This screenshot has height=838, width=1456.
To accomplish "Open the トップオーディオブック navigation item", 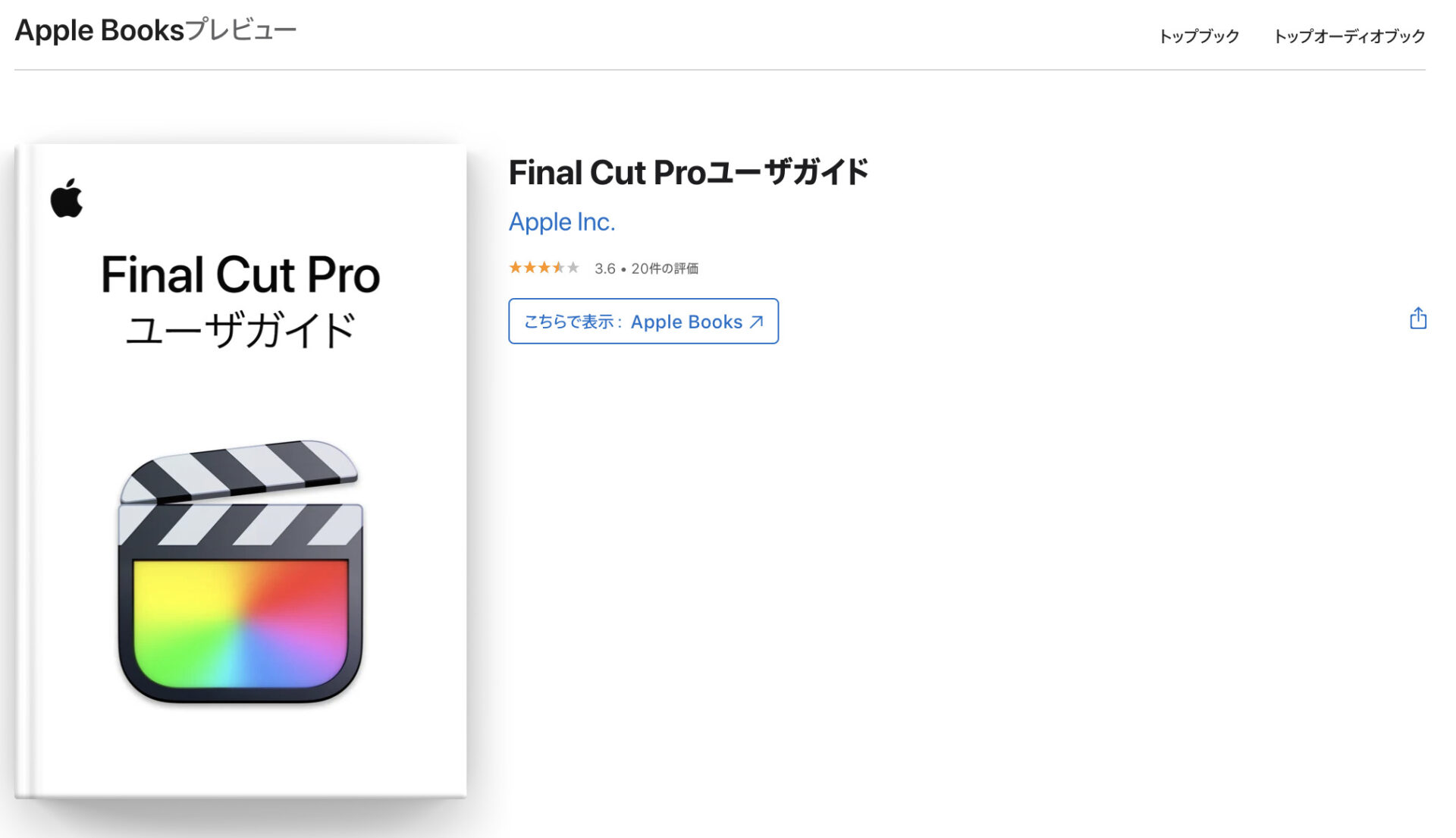I will (1349, 36).
